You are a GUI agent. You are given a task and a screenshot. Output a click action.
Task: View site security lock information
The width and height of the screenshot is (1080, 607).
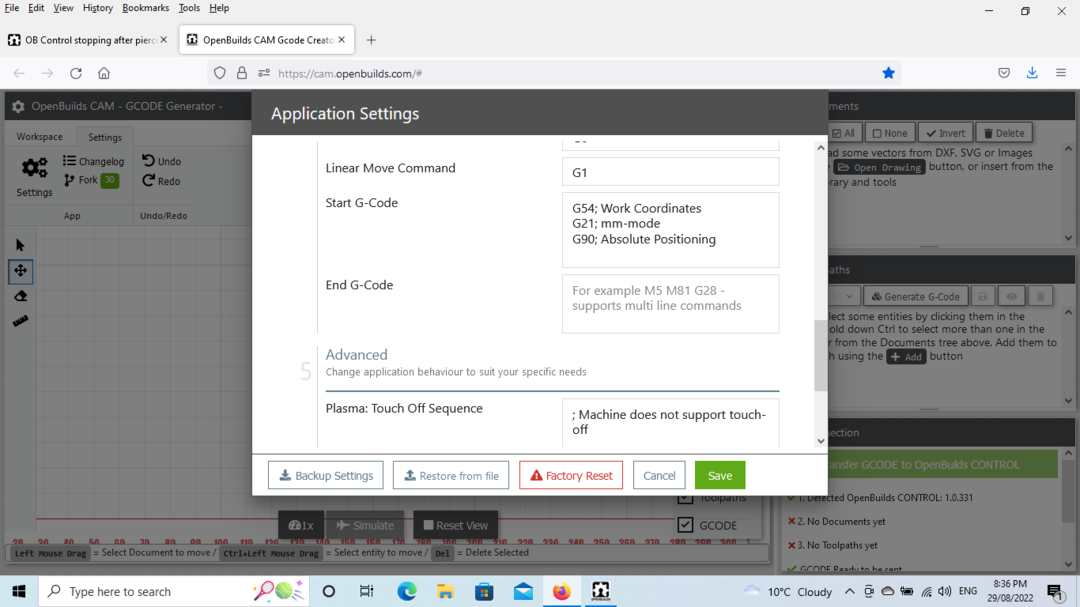242,73
